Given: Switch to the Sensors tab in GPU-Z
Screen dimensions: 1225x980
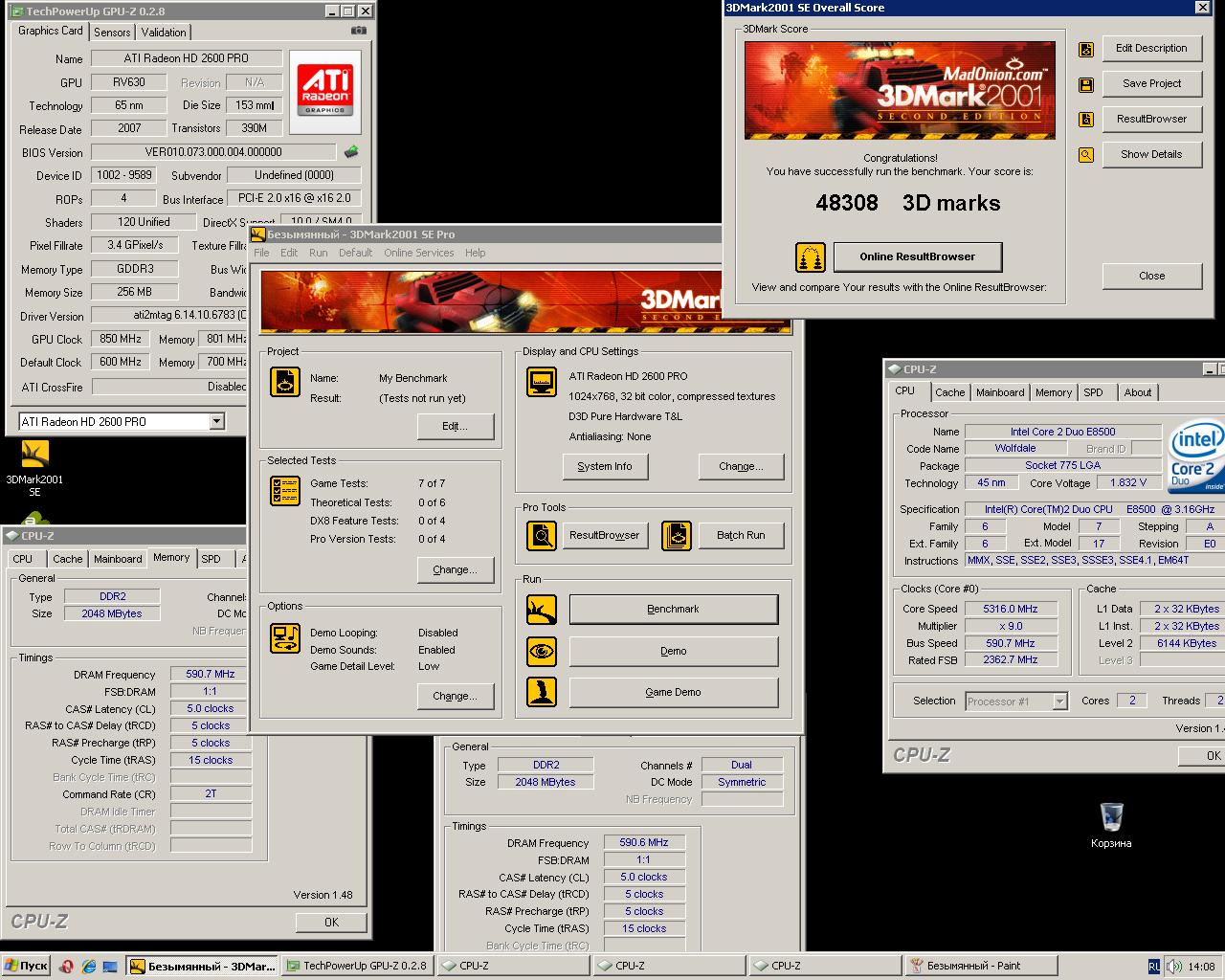Looking at the screenshot, I should pyautogui.click(x=112, y=33).
